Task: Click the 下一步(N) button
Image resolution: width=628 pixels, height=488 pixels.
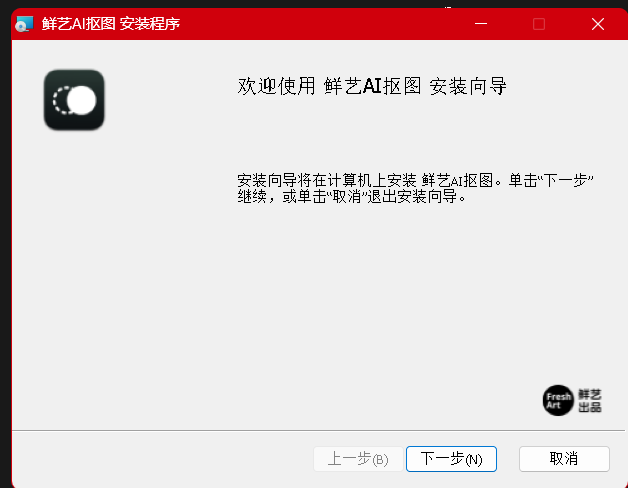Action: [x=451, y=459]
